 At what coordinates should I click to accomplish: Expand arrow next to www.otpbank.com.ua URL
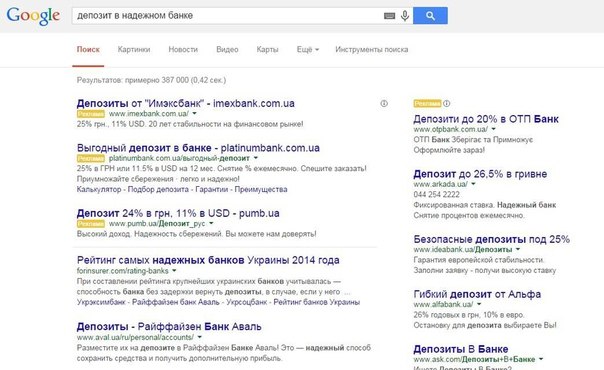(493, 129)
